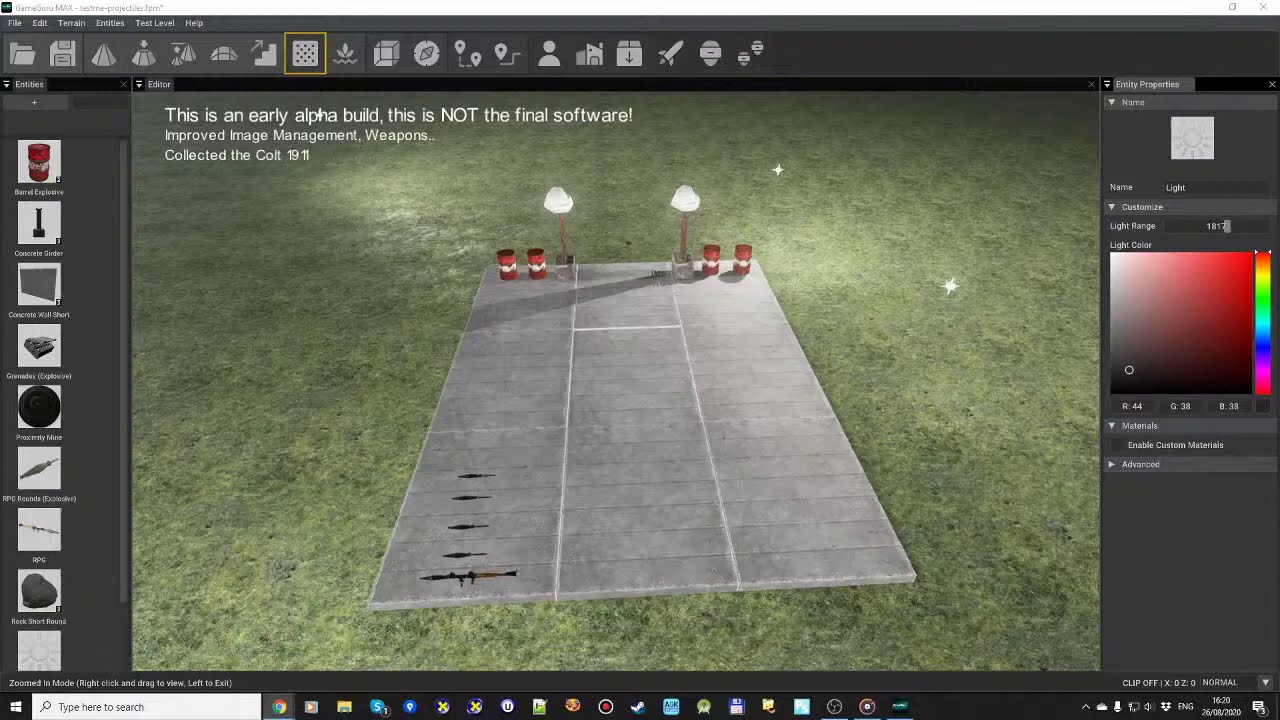Image resolution: width=1280 pixels, height=720 pixels.
Task: Click the R: 44 value field
Action: (1132, 406)
